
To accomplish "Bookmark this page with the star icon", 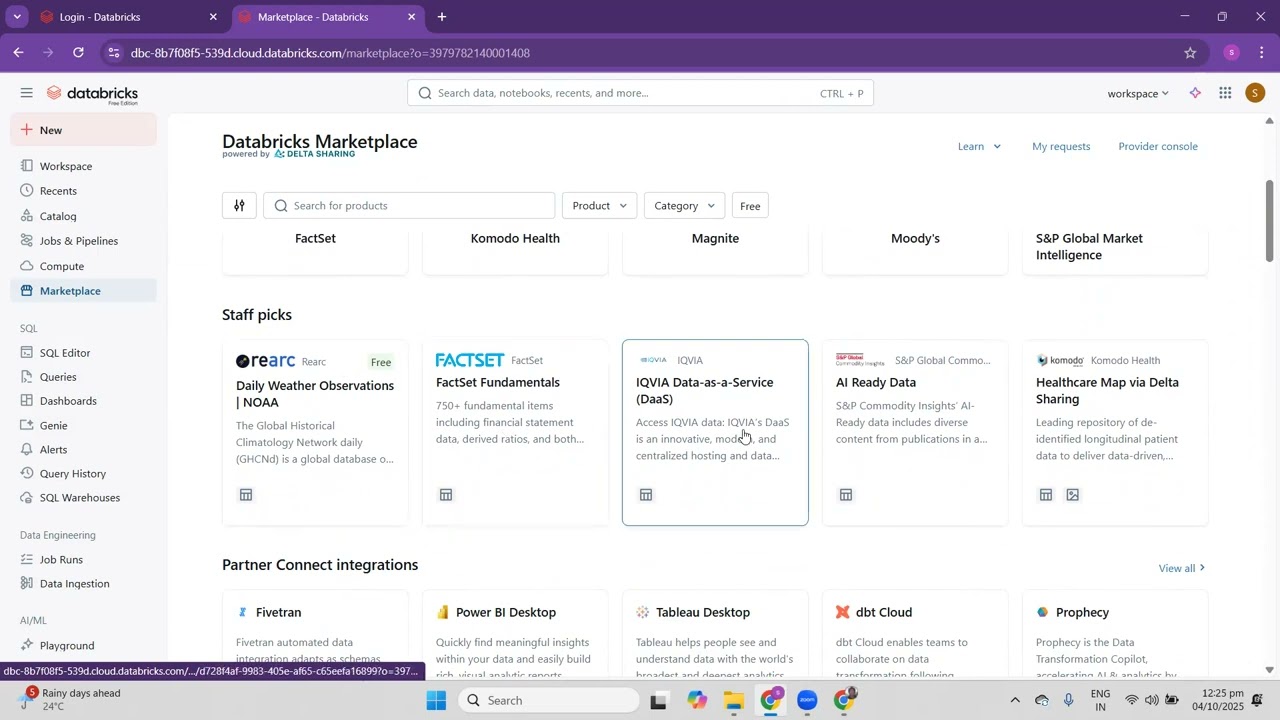I will click(x=1190, y=53).
